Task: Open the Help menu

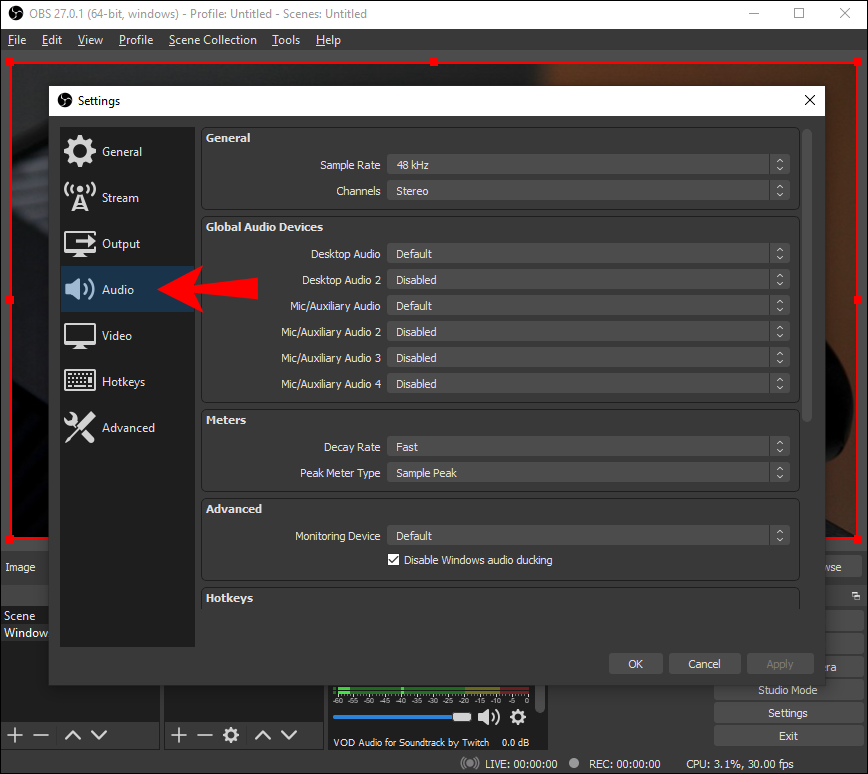Action: [x=328, y=40]
